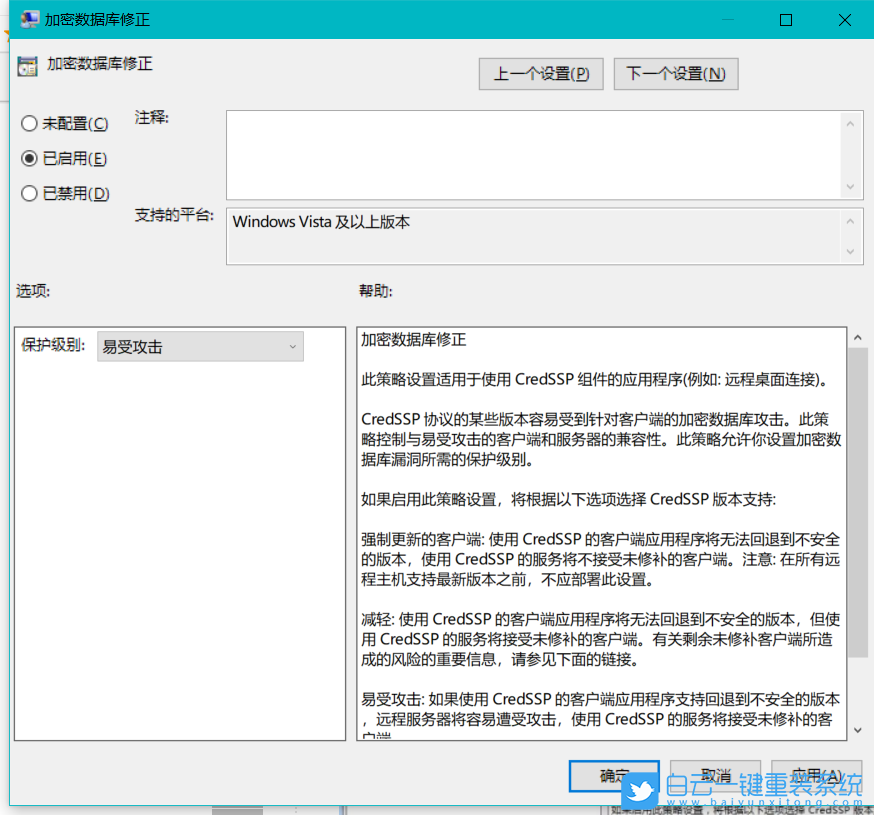Select the 未配置(C) radio button
874x815 pixels.
(29, 123)
